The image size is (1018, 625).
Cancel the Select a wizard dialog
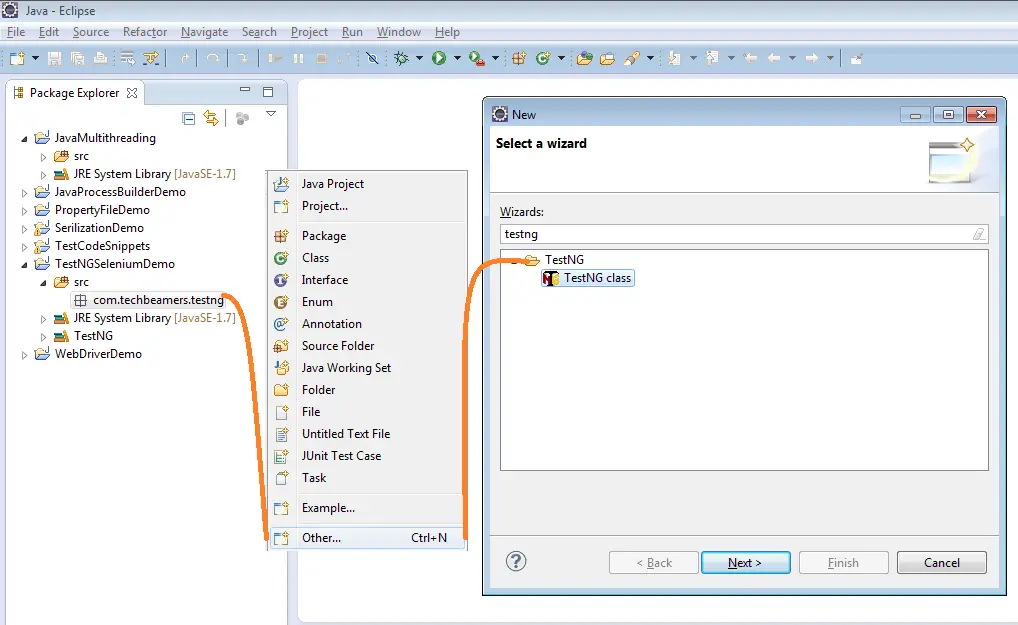(x=940, y=562)
